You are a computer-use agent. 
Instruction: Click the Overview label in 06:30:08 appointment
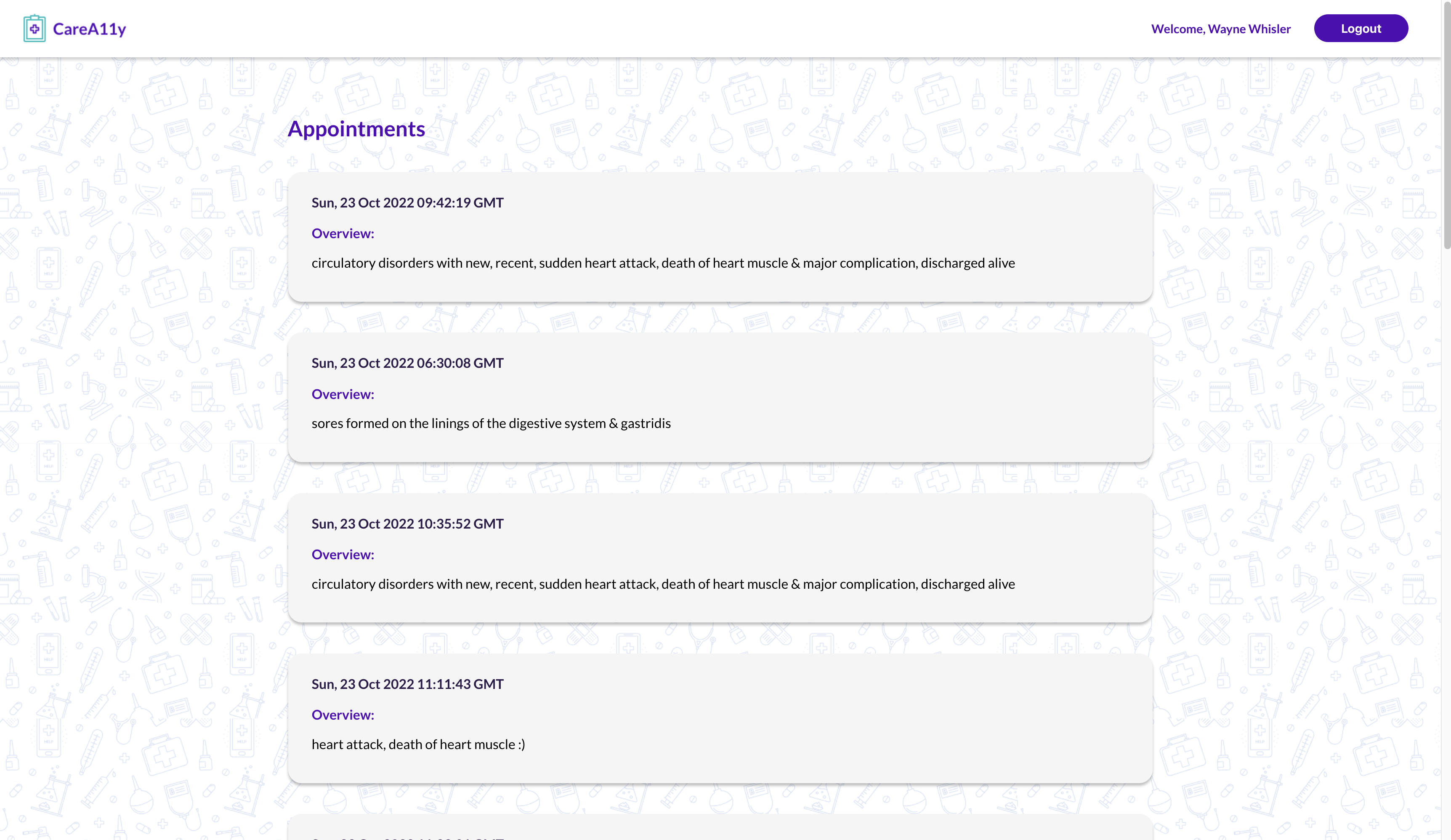click(x=343, y=394)
